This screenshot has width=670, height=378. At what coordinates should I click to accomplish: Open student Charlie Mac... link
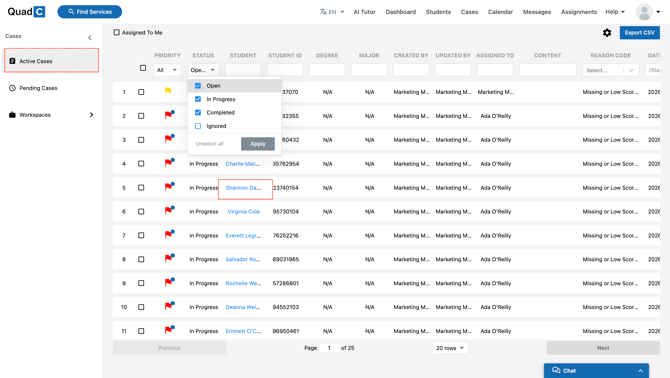[243, 164]
